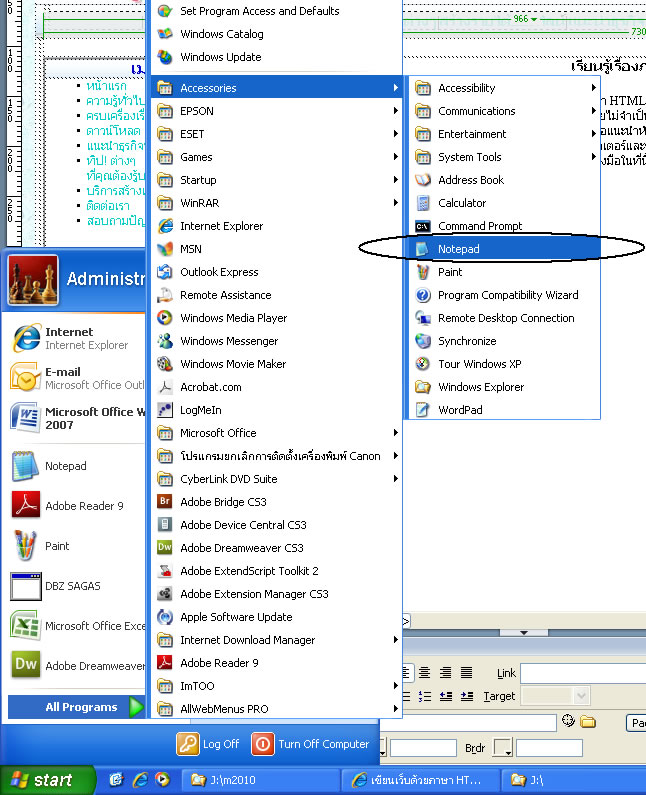Click the Log Off button
Screen dimensions: 646x795
click(x=208, y=744)
